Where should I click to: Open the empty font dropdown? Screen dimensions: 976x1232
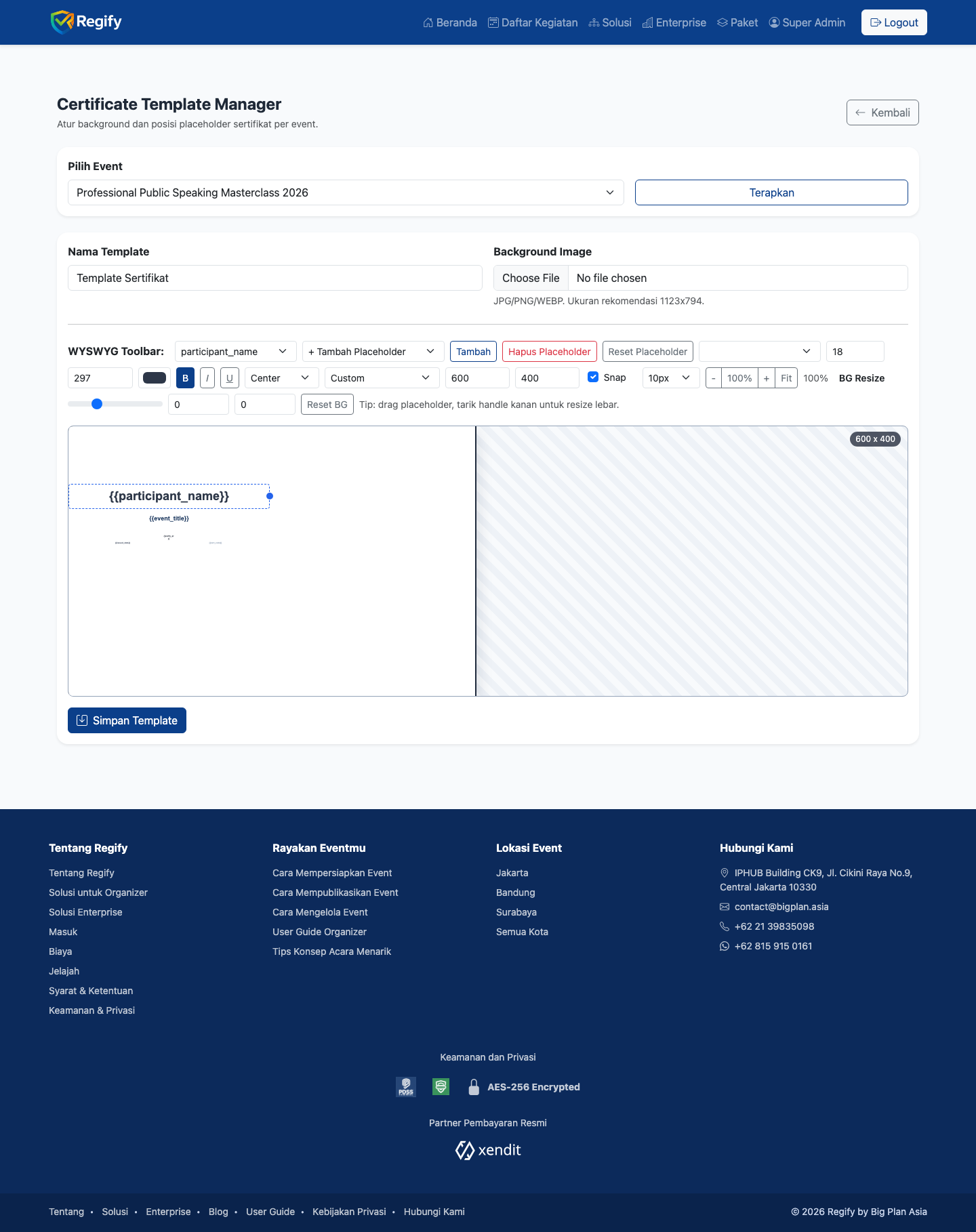(x=759, y=352)
